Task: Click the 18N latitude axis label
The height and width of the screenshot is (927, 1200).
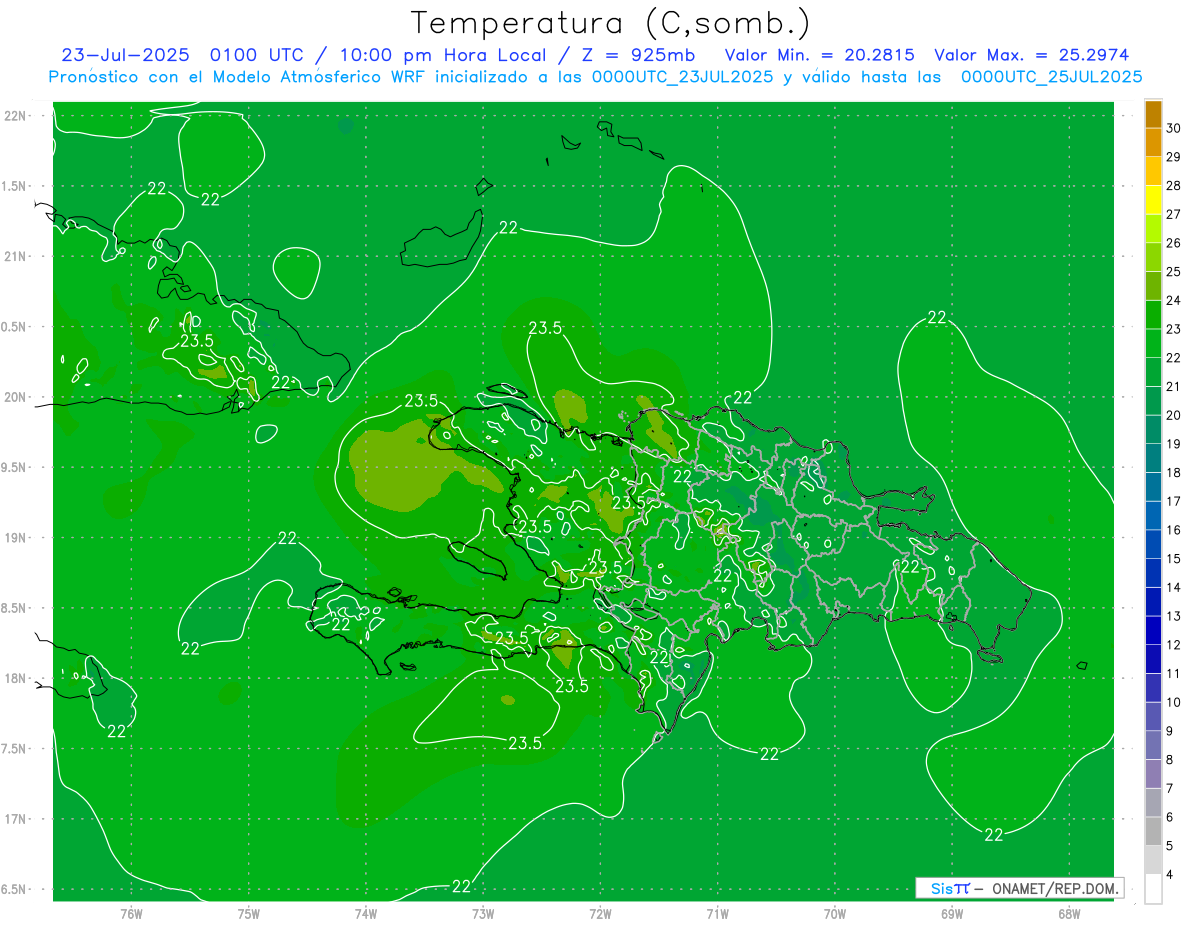Action: pos(17,678)
